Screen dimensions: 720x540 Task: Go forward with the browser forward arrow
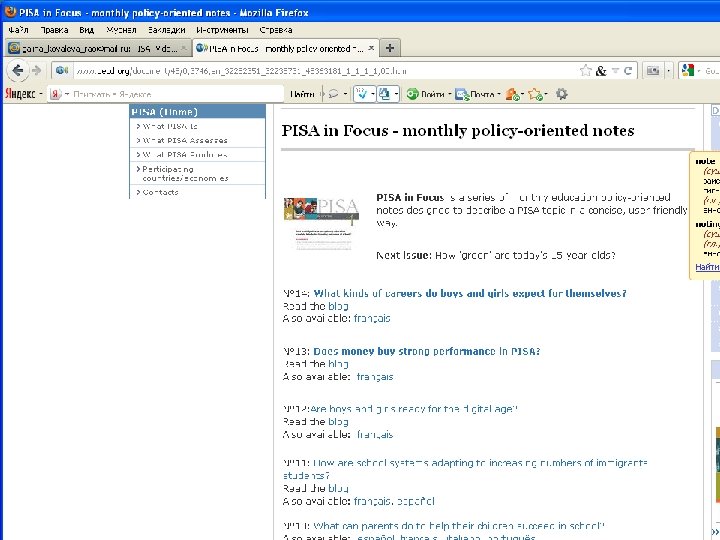tap(37, 71)
